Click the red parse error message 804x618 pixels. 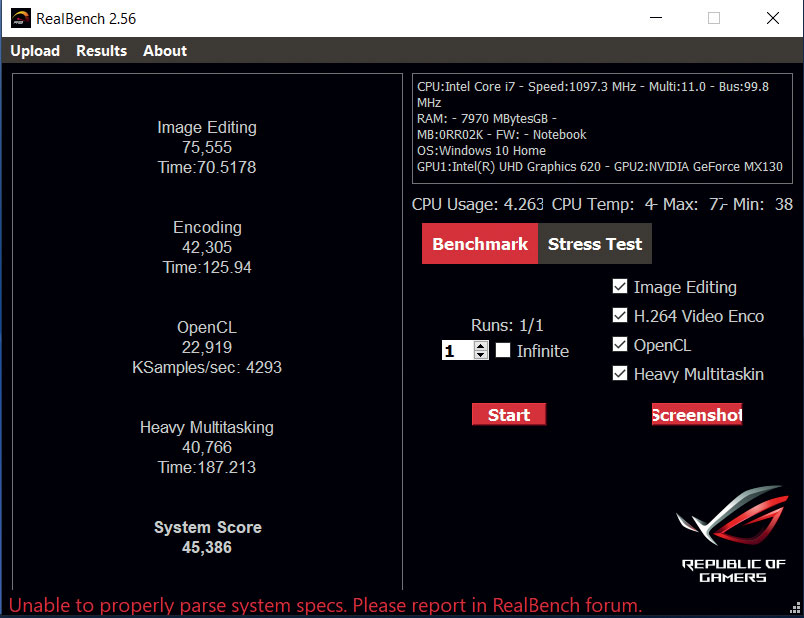click(326, 605)
